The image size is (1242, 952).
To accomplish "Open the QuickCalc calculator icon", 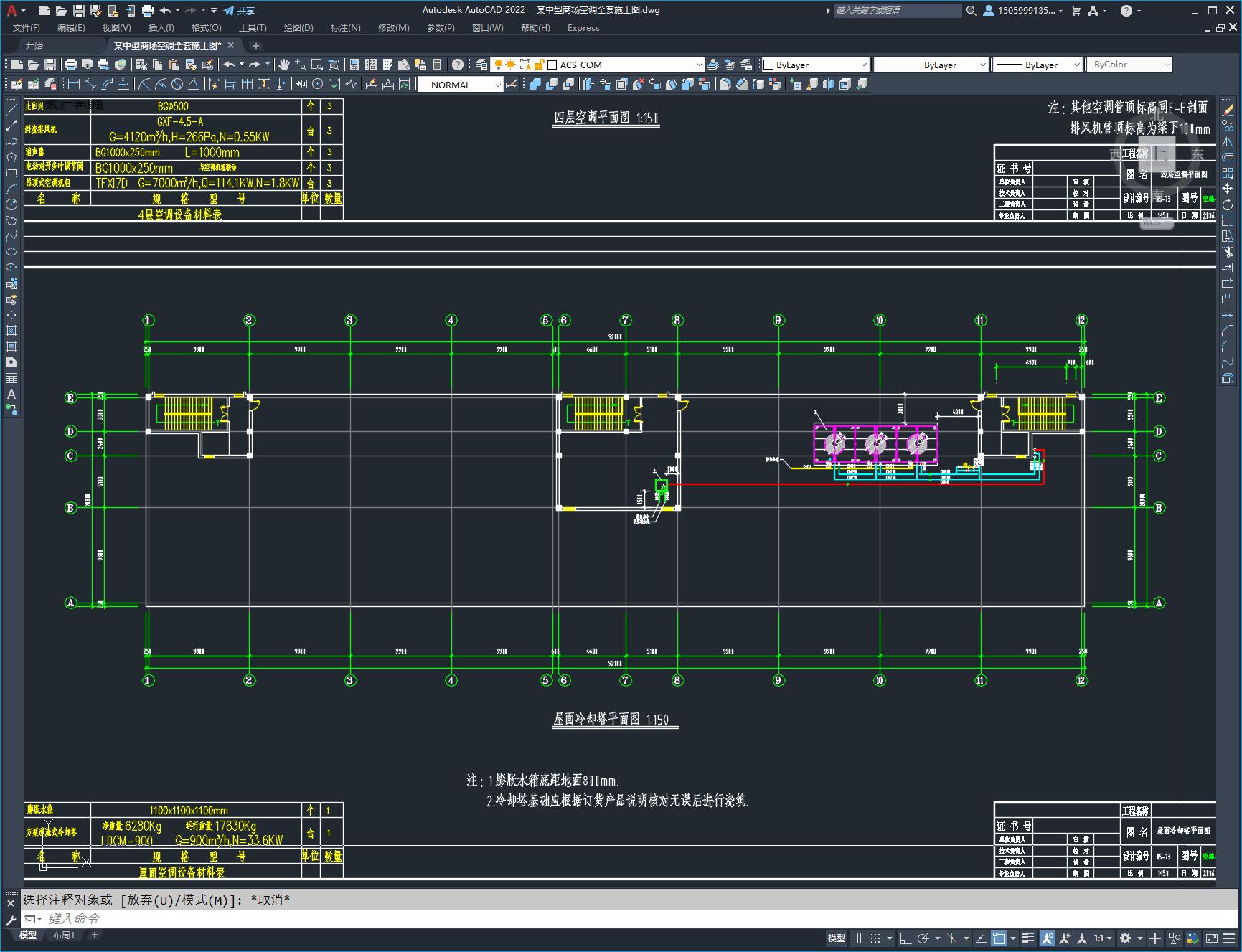I will tap(436, 65).
